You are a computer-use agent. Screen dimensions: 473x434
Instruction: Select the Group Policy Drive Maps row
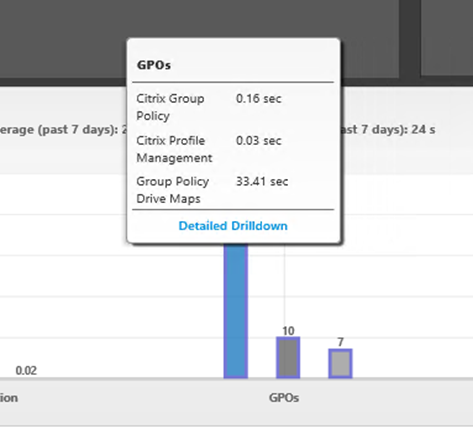233,190
